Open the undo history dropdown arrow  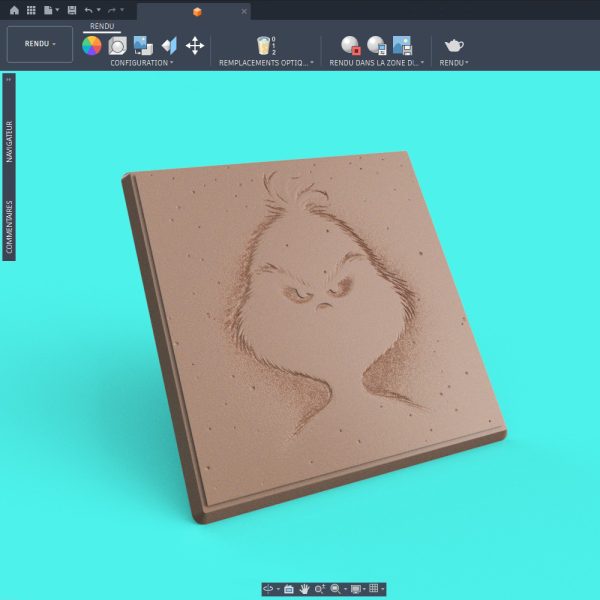click(x=98, y=10)
